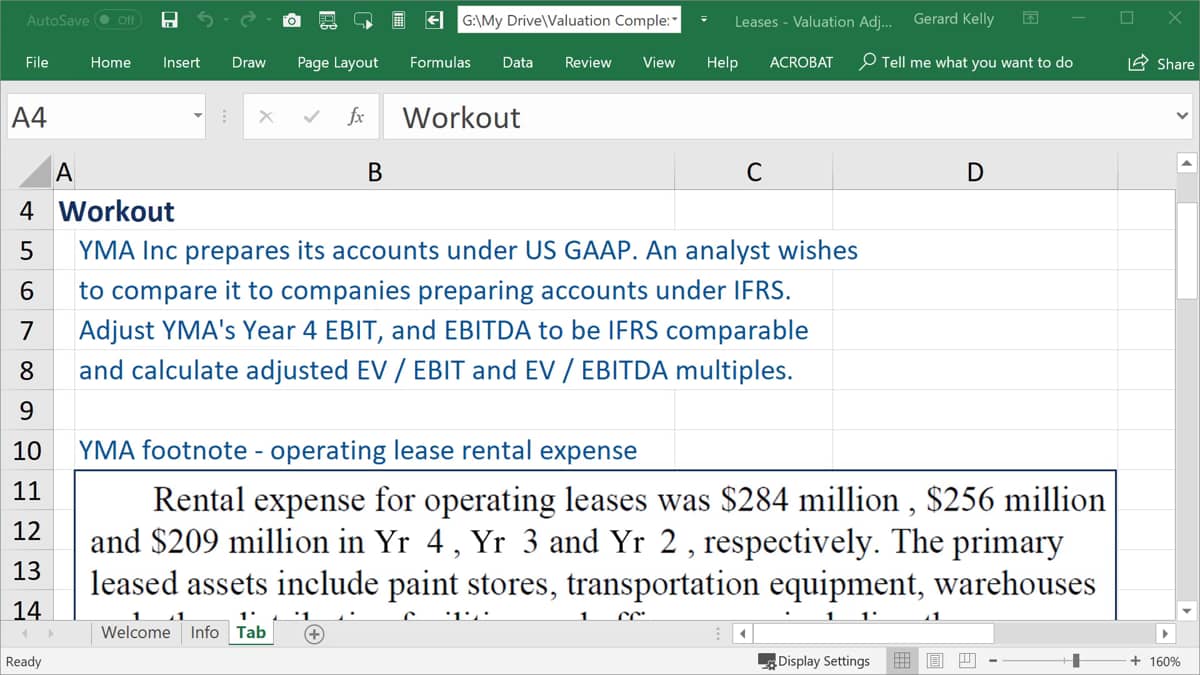Toggle the AutoSave switch
Screen dimensions: 1200x675
[x=117, y=20]
